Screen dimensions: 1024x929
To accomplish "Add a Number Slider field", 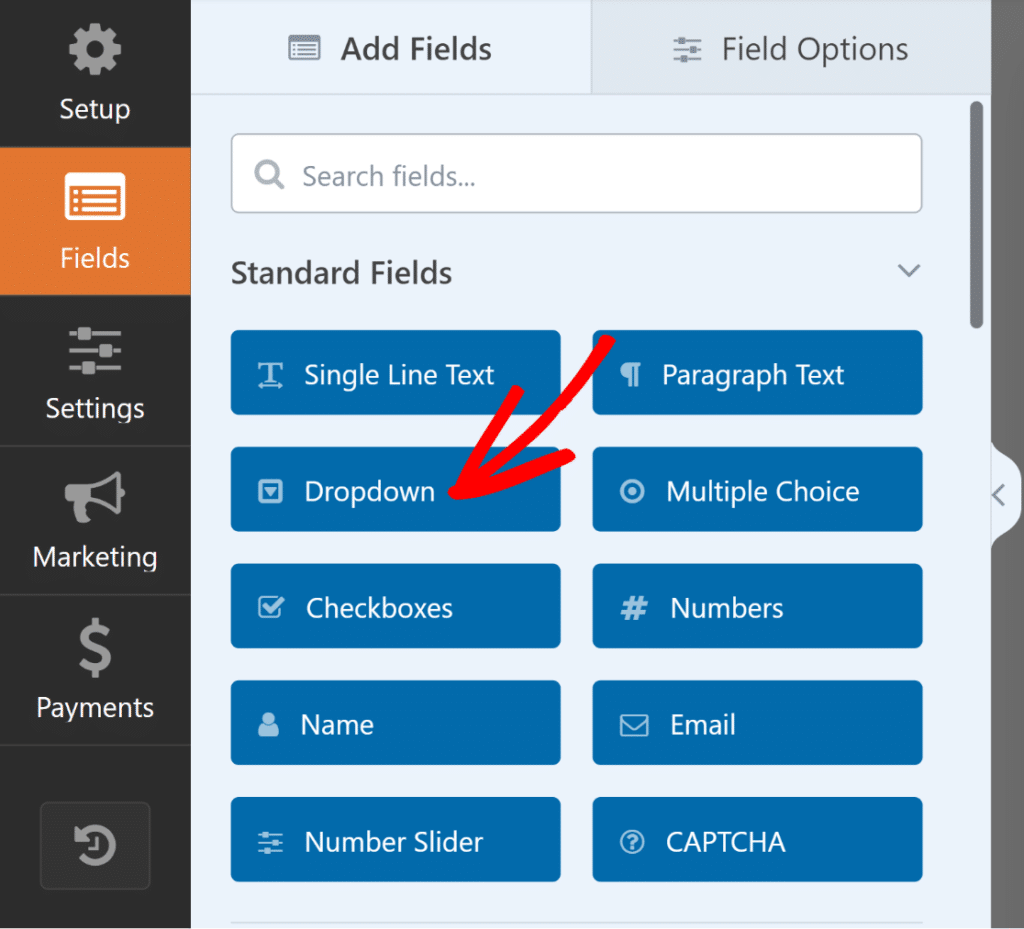I will (x=395, y=840).
